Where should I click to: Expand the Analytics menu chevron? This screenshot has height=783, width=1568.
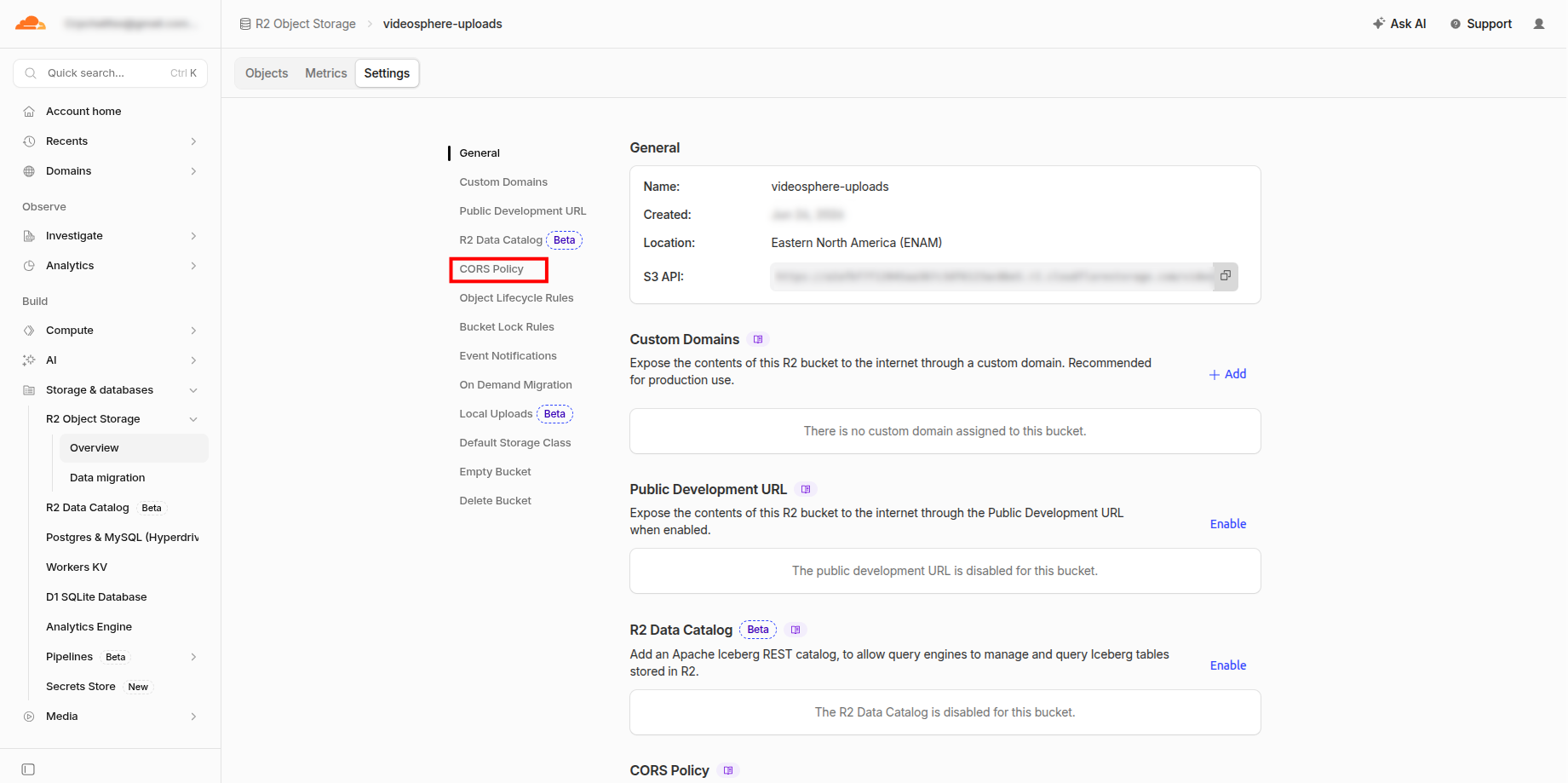tap(193, 266)
